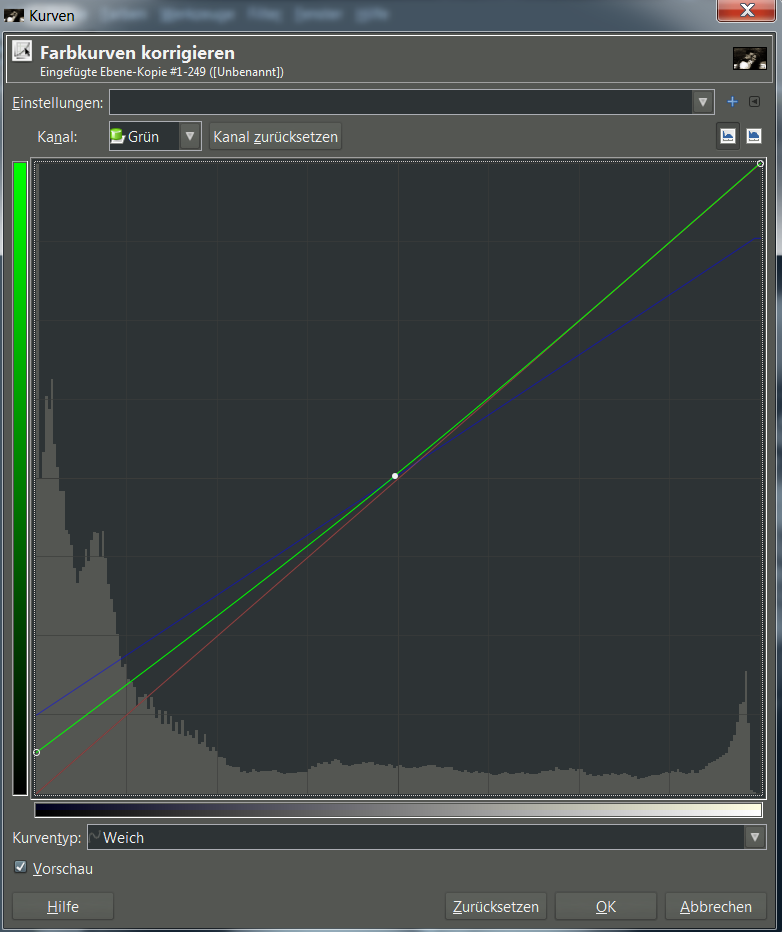This screenshot has width=782, height=932.
Task: Click the Zurücksetzen button
Action: tap(496, 907)
